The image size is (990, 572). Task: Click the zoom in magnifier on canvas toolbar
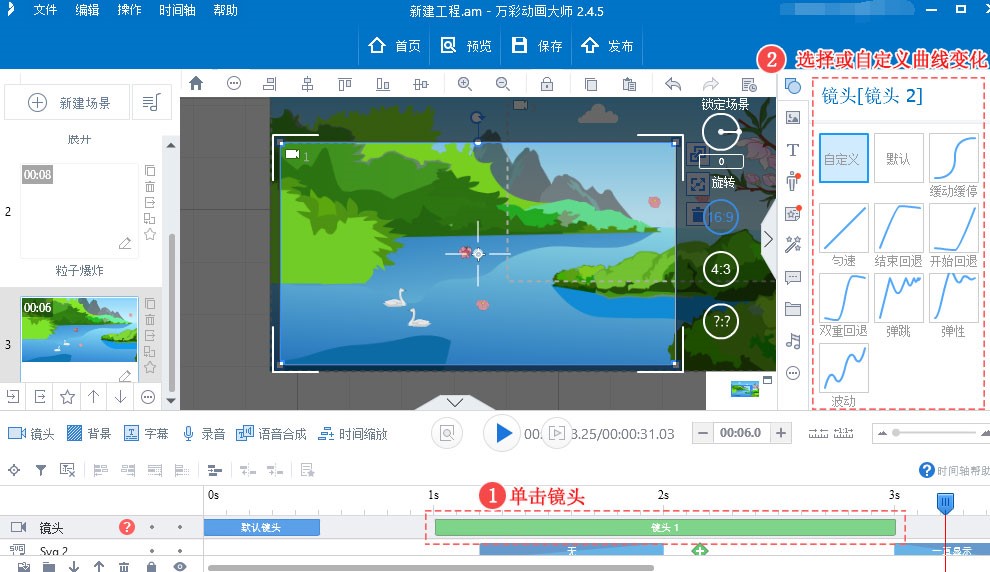point(464,84)
